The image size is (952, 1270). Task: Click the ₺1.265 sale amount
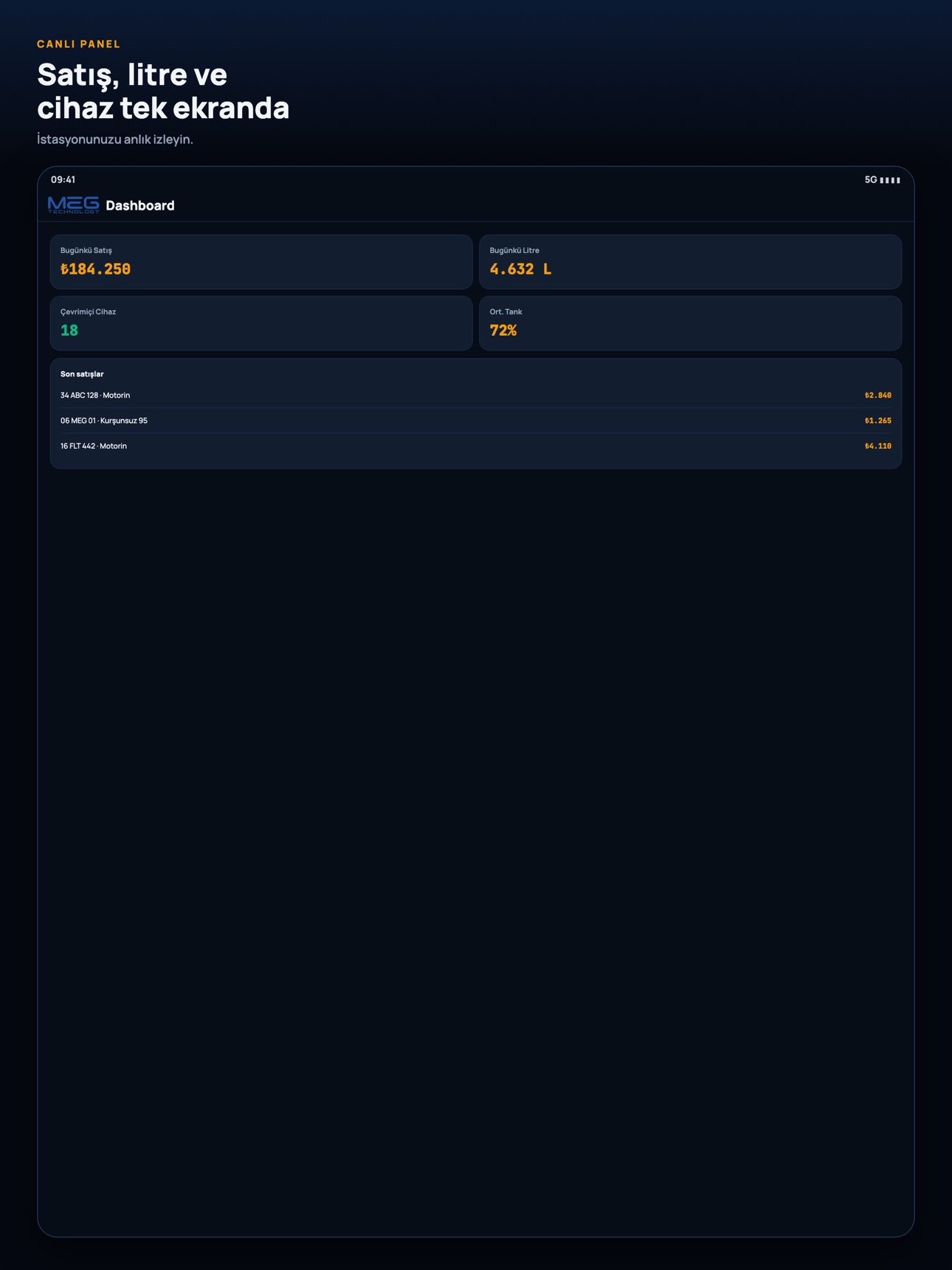[878, 421]
